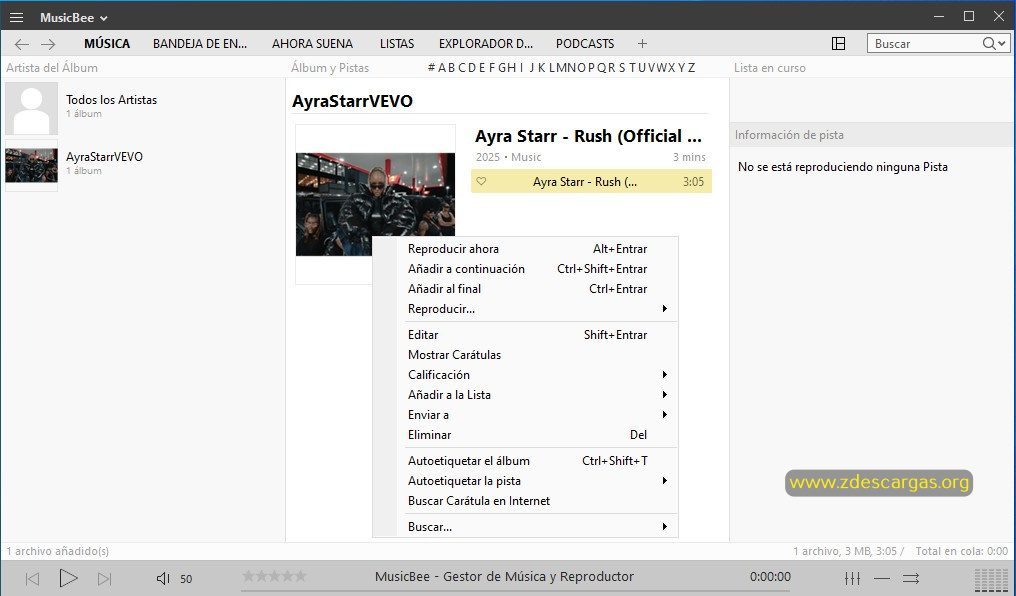Open the EXPLORADOR D... tab

click(485, 43)
